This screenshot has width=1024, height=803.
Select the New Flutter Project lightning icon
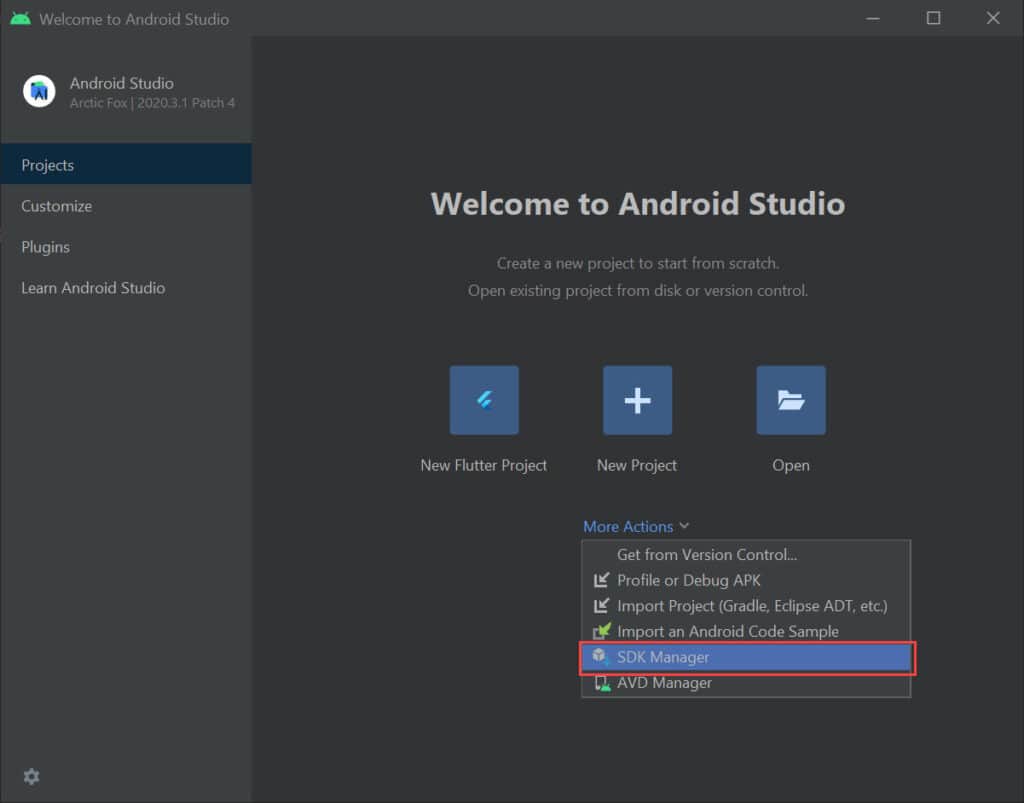click(484, 399)
